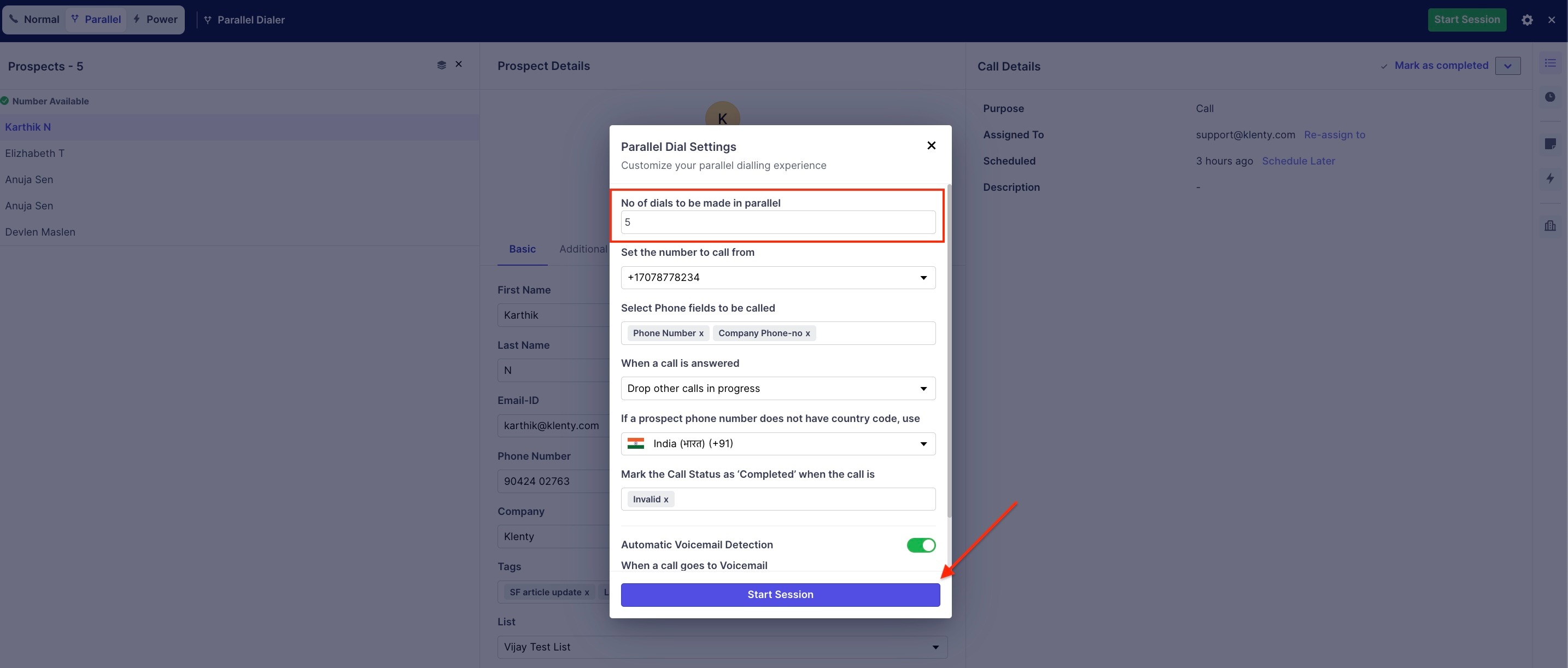Click the lightning bolt icon in right sidebar
The width and height of the screenshot is (1568, 668).
tap(1550, 178)
